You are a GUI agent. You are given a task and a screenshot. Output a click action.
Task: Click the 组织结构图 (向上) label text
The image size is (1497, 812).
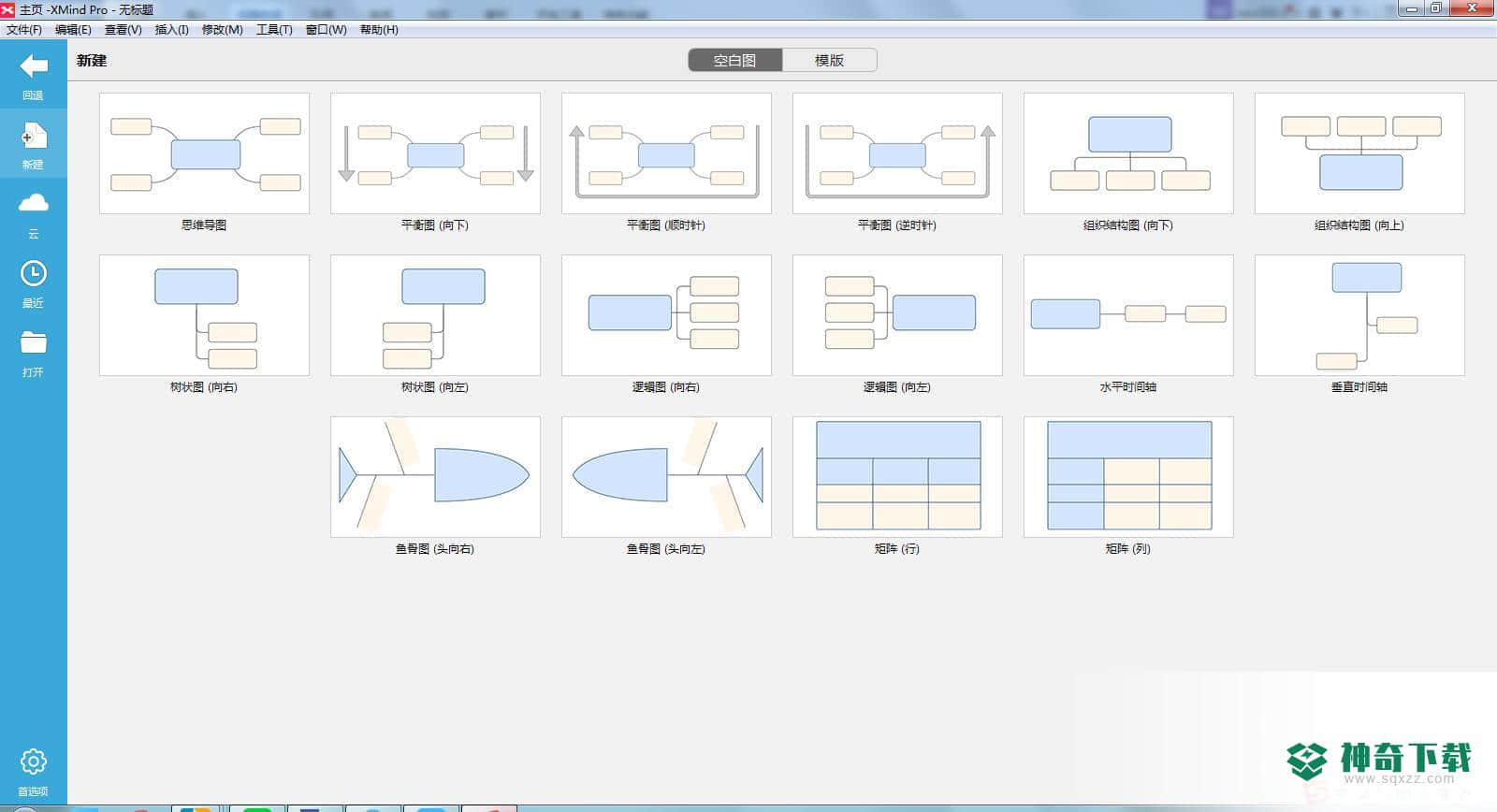[1359, 225]
